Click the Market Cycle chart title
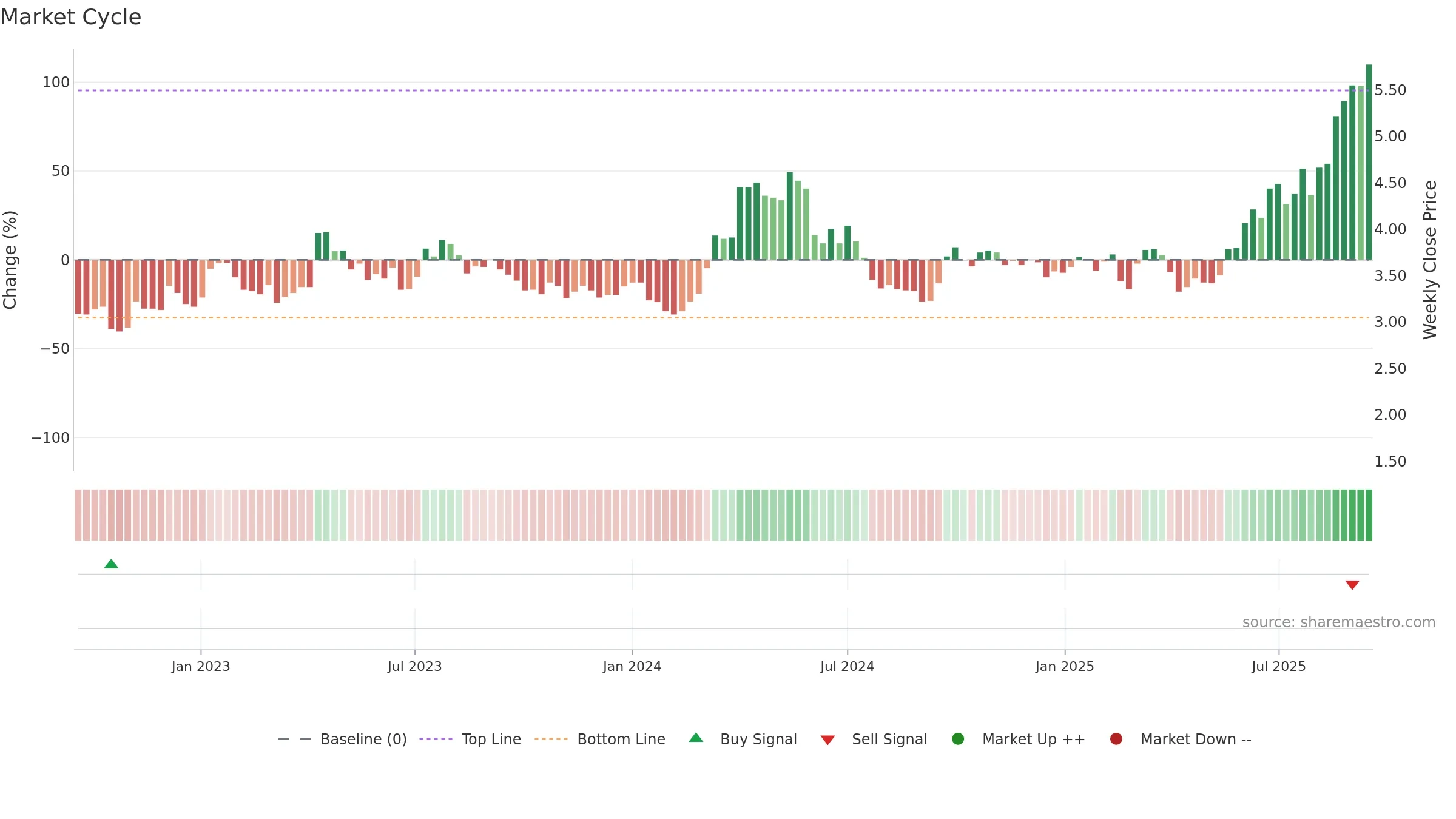 (71, 17)
